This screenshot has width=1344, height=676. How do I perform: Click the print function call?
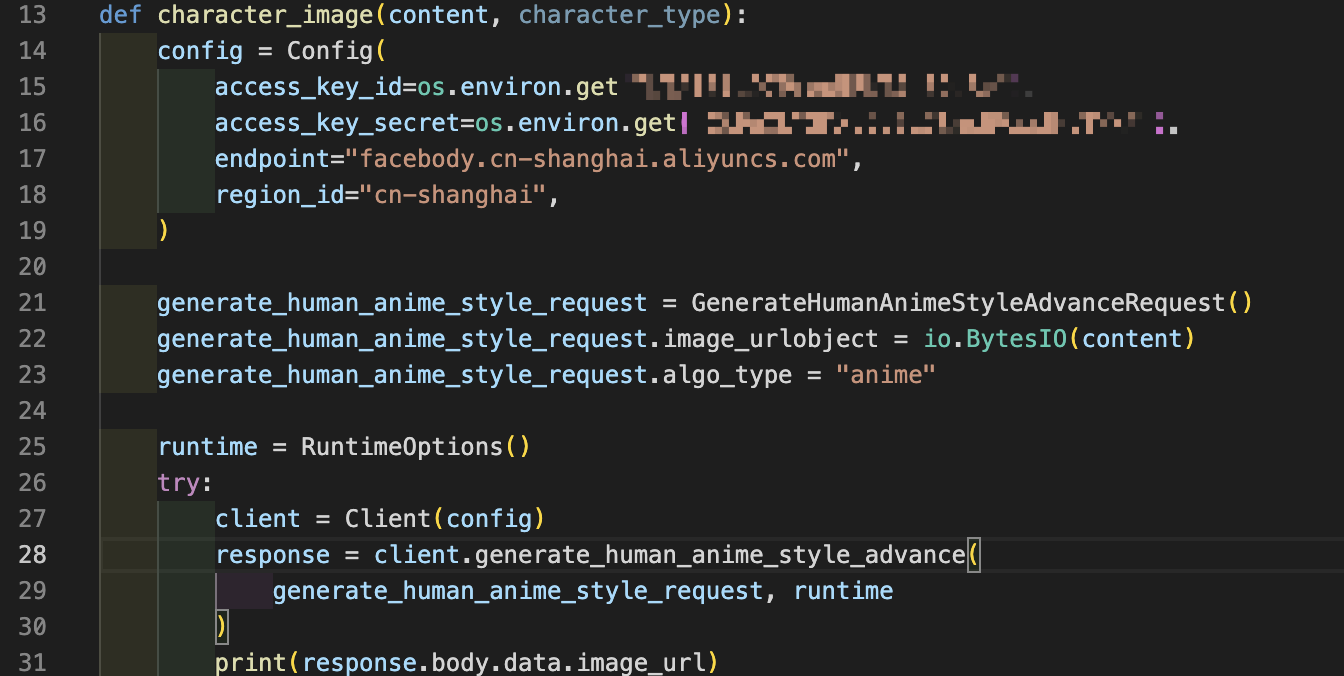[x=251, y=663]
